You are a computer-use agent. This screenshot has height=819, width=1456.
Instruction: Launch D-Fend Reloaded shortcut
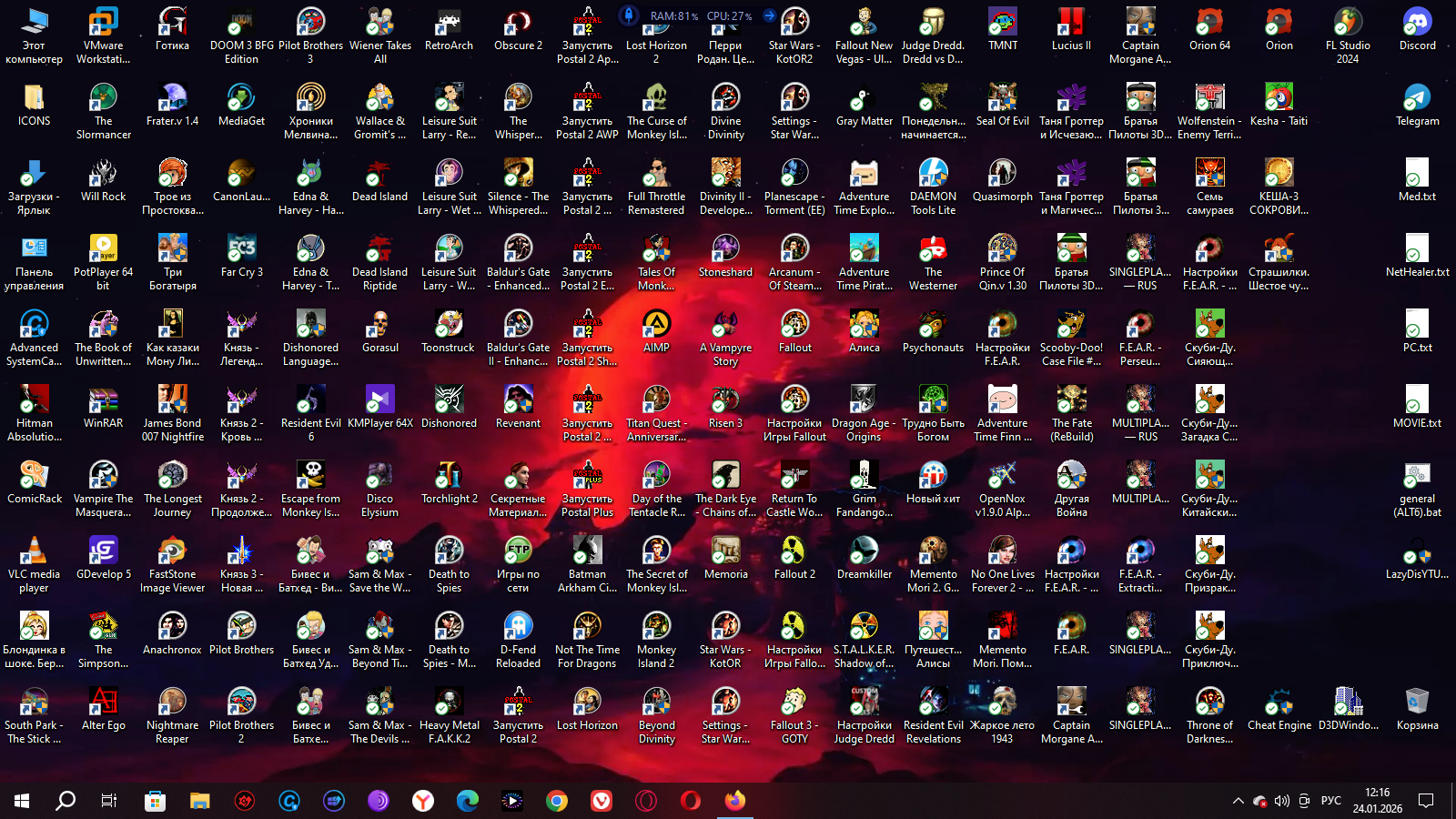[x=518, y=639]
